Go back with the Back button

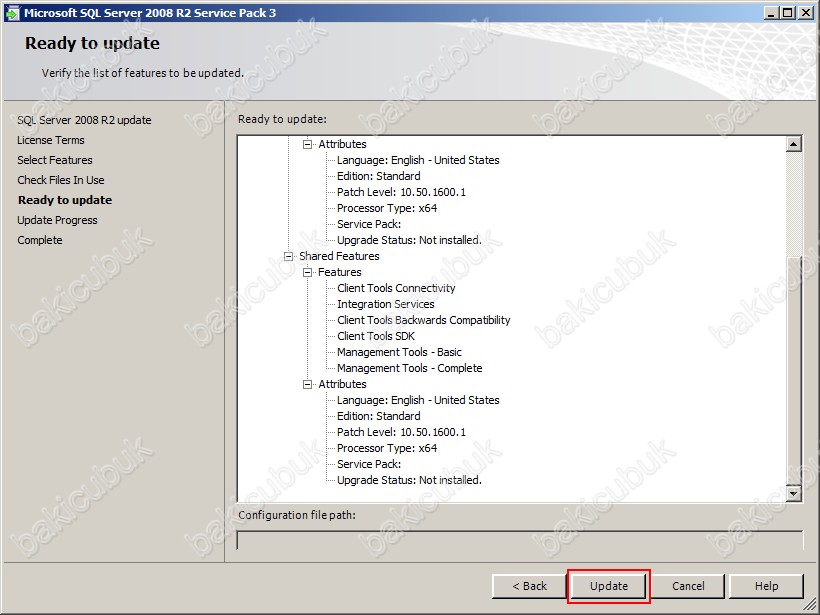529,586
